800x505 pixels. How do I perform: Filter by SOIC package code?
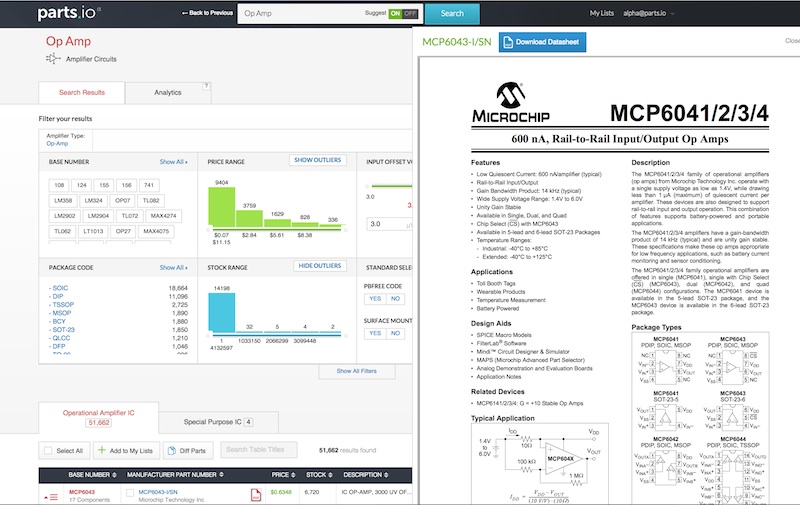(60, 288)
